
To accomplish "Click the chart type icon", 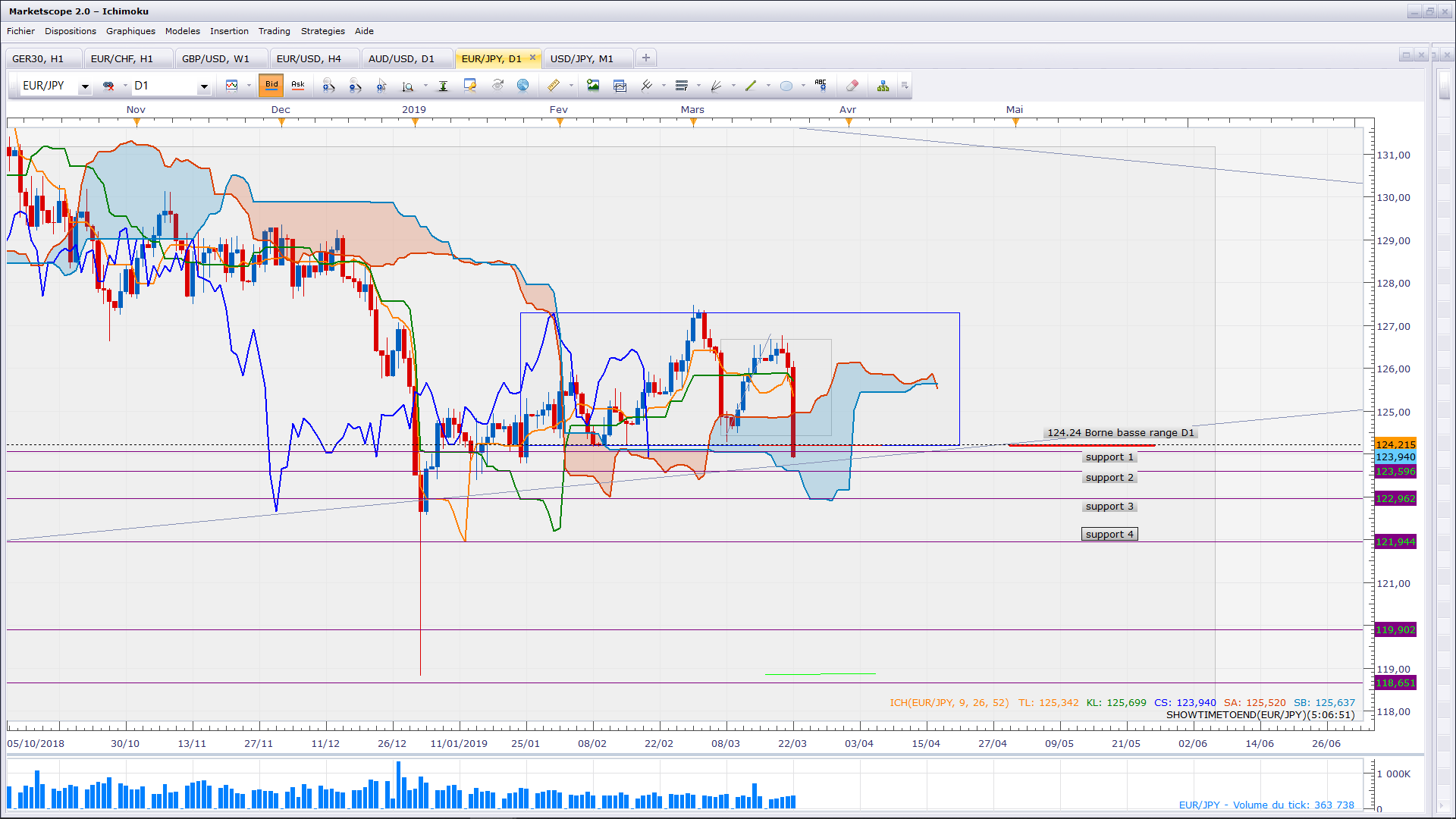I will pyautogui.click(x=232, y=86).
